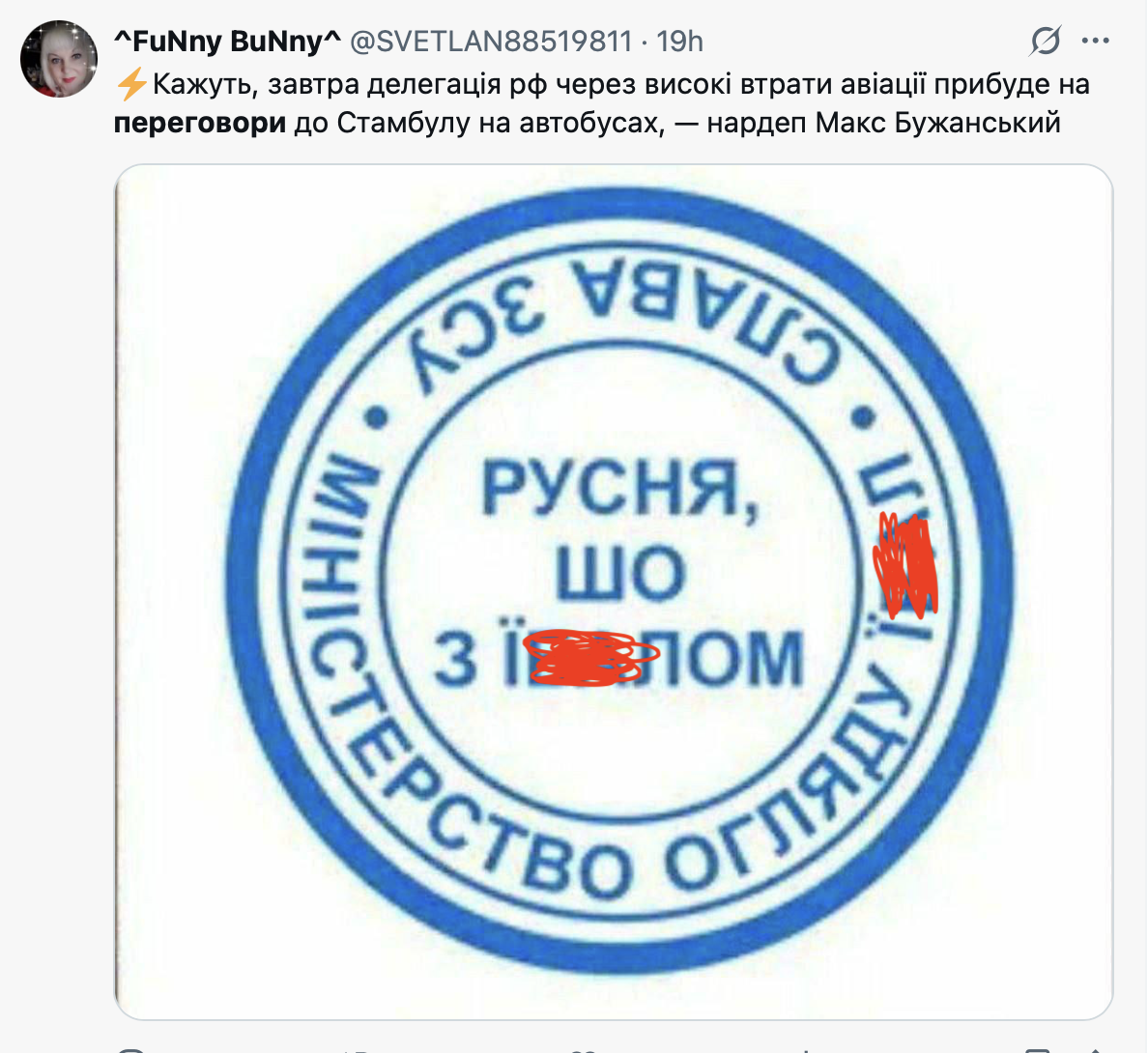Open the three-dot More menu of the post
The height and width of the screenshot is (1053, 1148).
(x=1095, y=41)
